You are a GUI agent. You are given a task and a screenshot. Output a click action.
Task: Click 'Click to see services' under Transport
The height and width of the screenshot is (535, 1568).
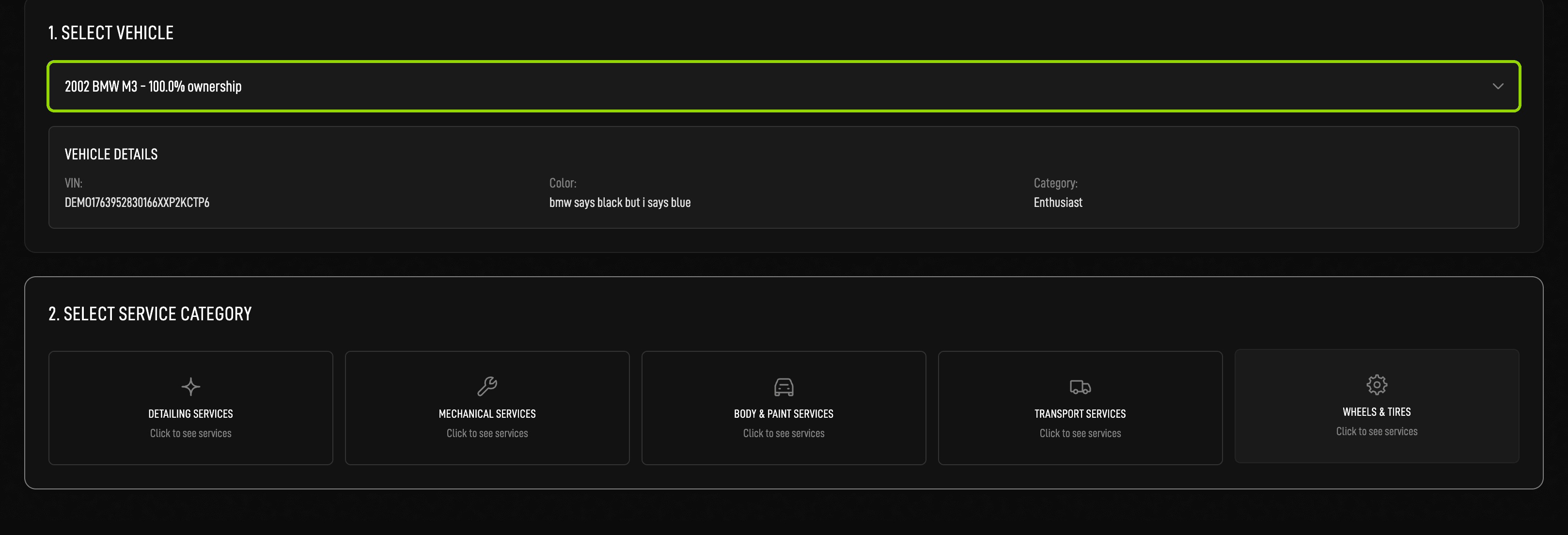pos(1080,433)
